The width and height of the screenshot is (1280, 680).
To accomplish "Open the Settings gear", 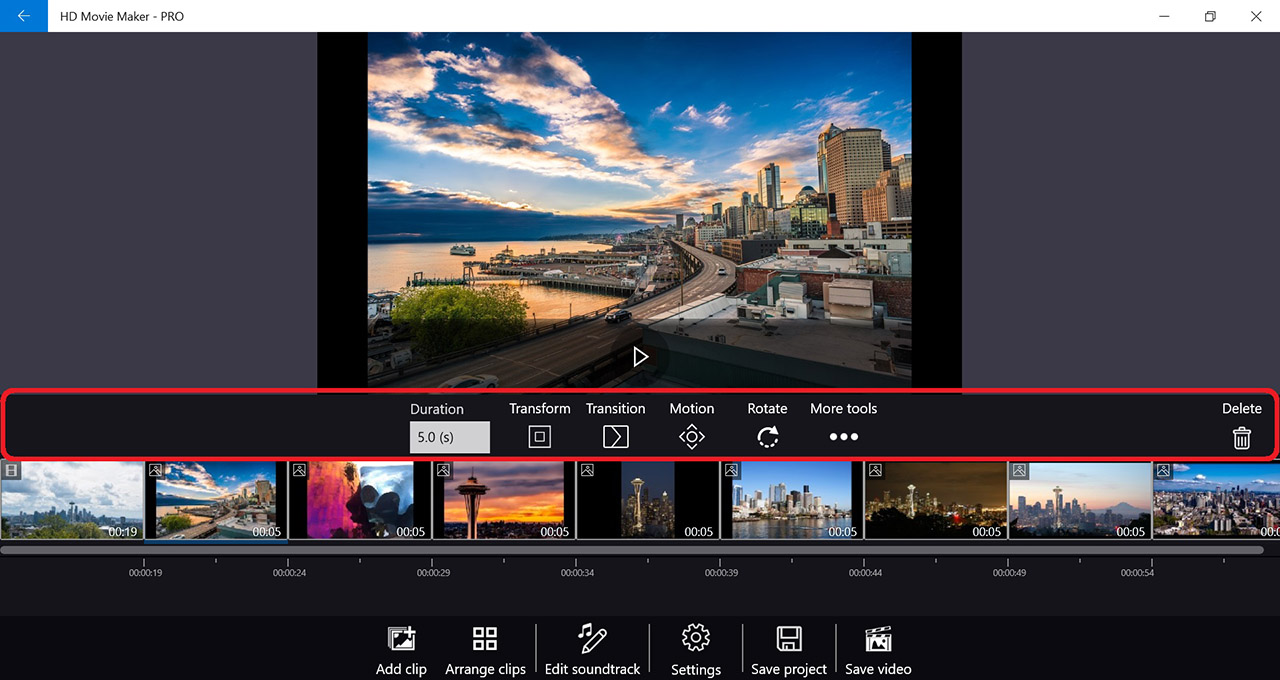I will (x=695, y=638).
